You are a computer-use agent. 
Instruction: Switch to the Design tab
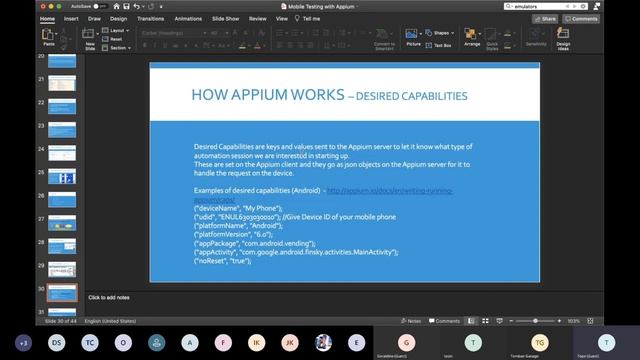(x=118, y=19)
